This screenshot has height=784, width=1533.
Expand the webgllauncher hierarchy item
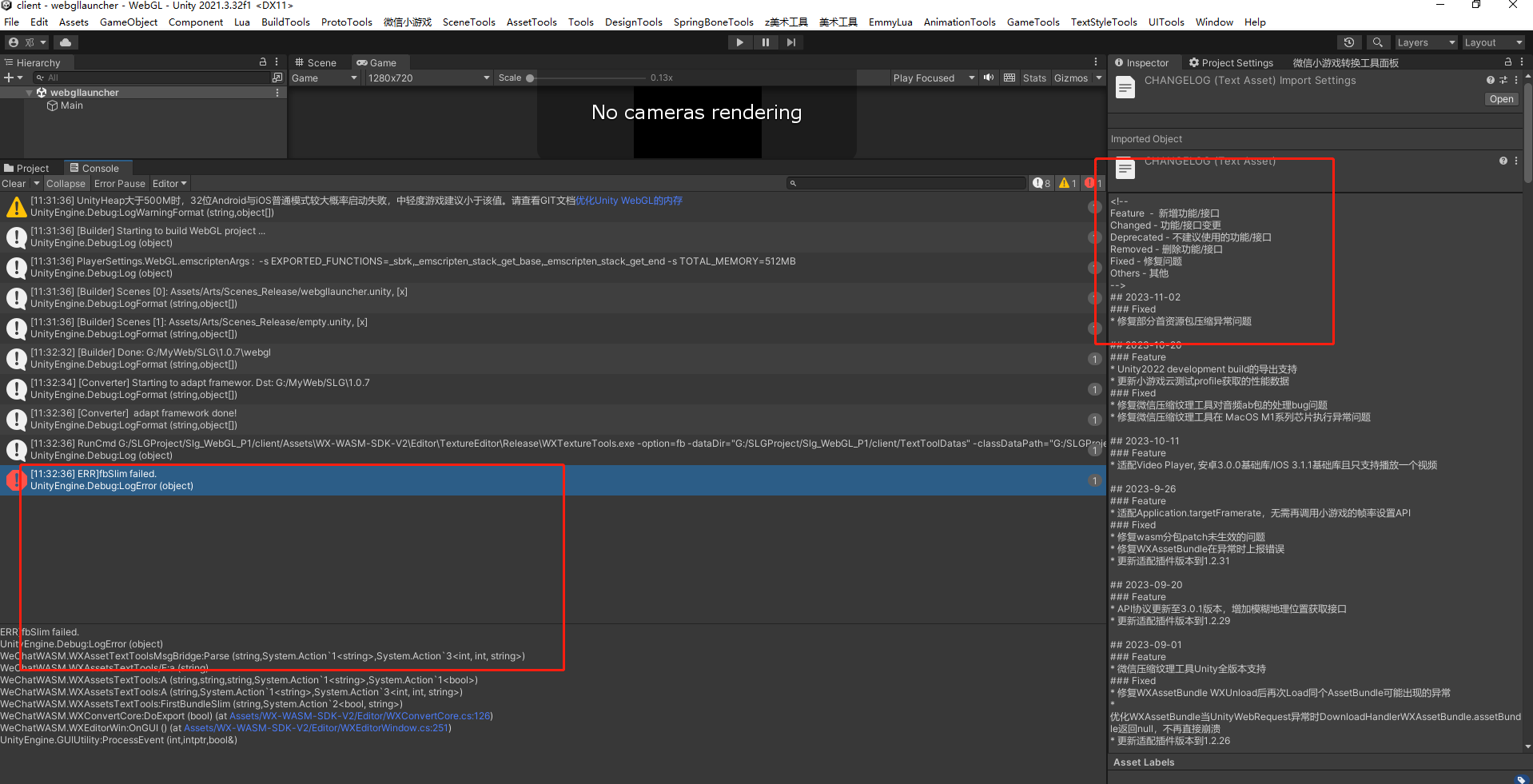(x=30, y=92)
